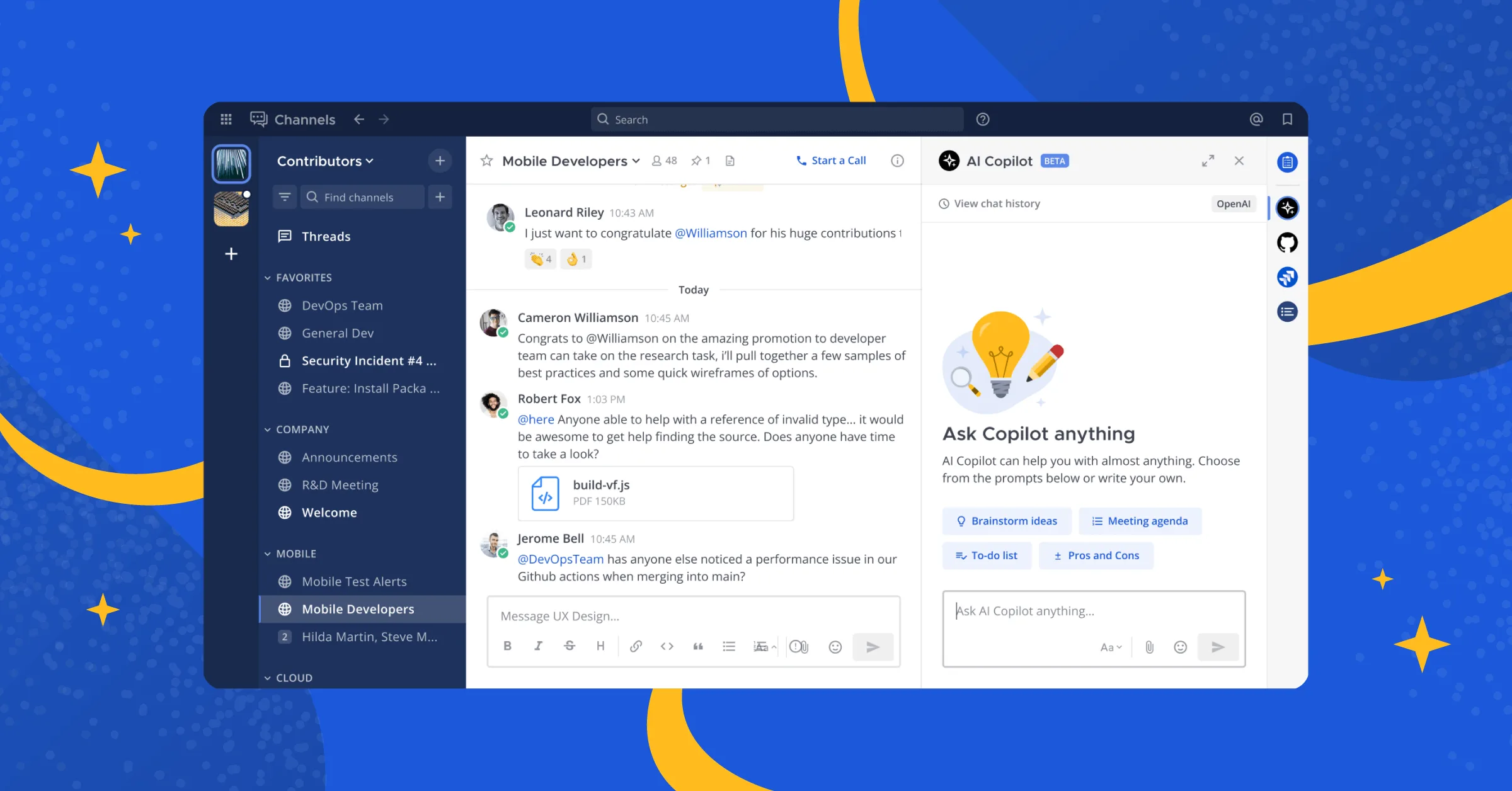
Task: Open the build-vf.js attachment
Action: pos(655,493)
